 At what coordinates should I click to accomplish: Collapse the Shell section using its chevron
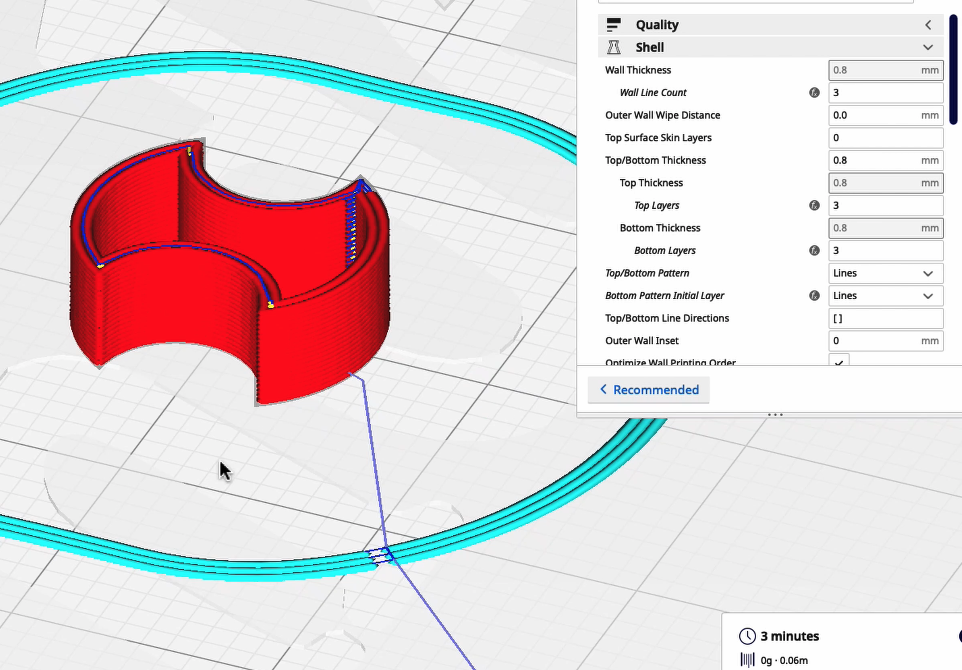(x=928, y=47)
